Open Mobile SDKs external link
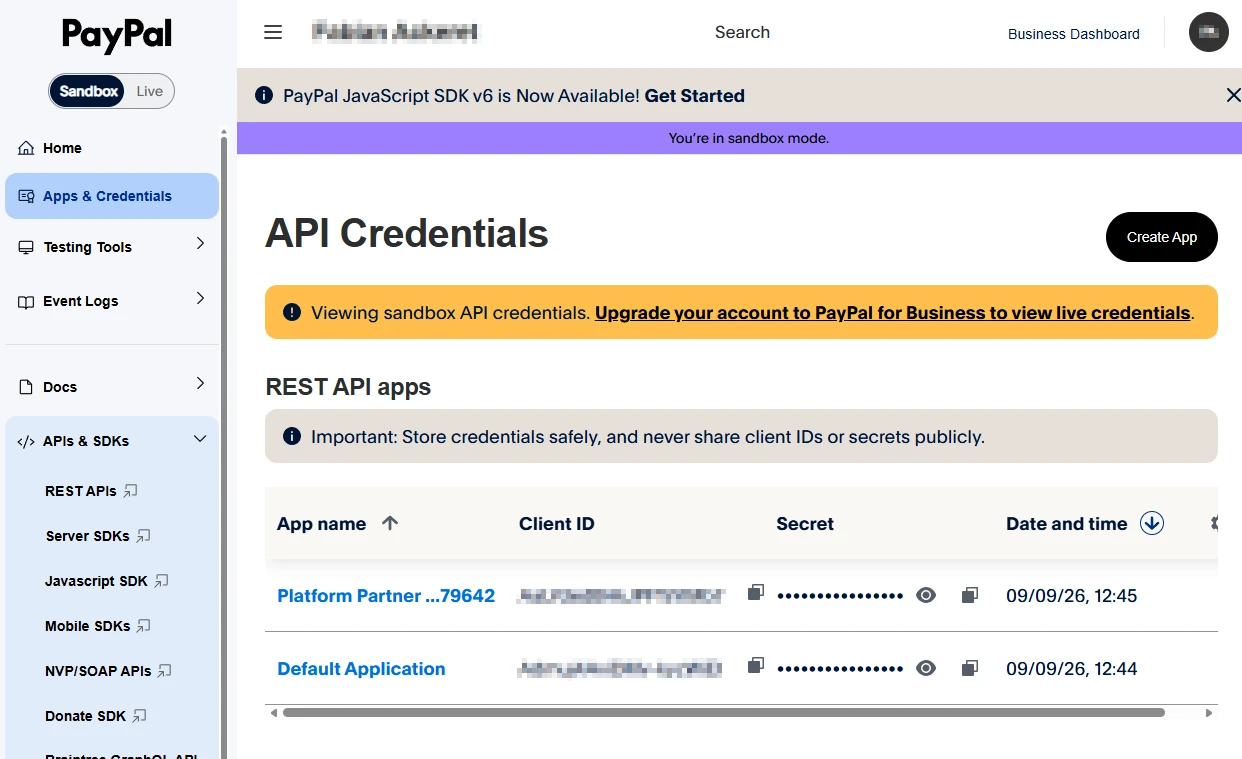Viewport: 1242px width, 759px height. (98, 626)
